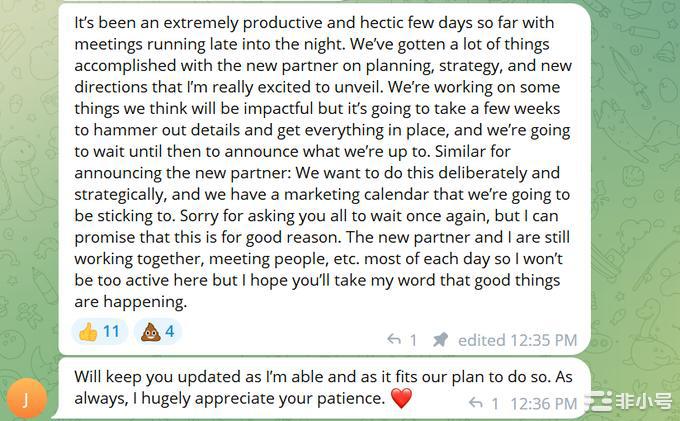The image size is (680, 421).
Task: Click the thumbs-up reaction with 11 votes
Action: [100, 332]
